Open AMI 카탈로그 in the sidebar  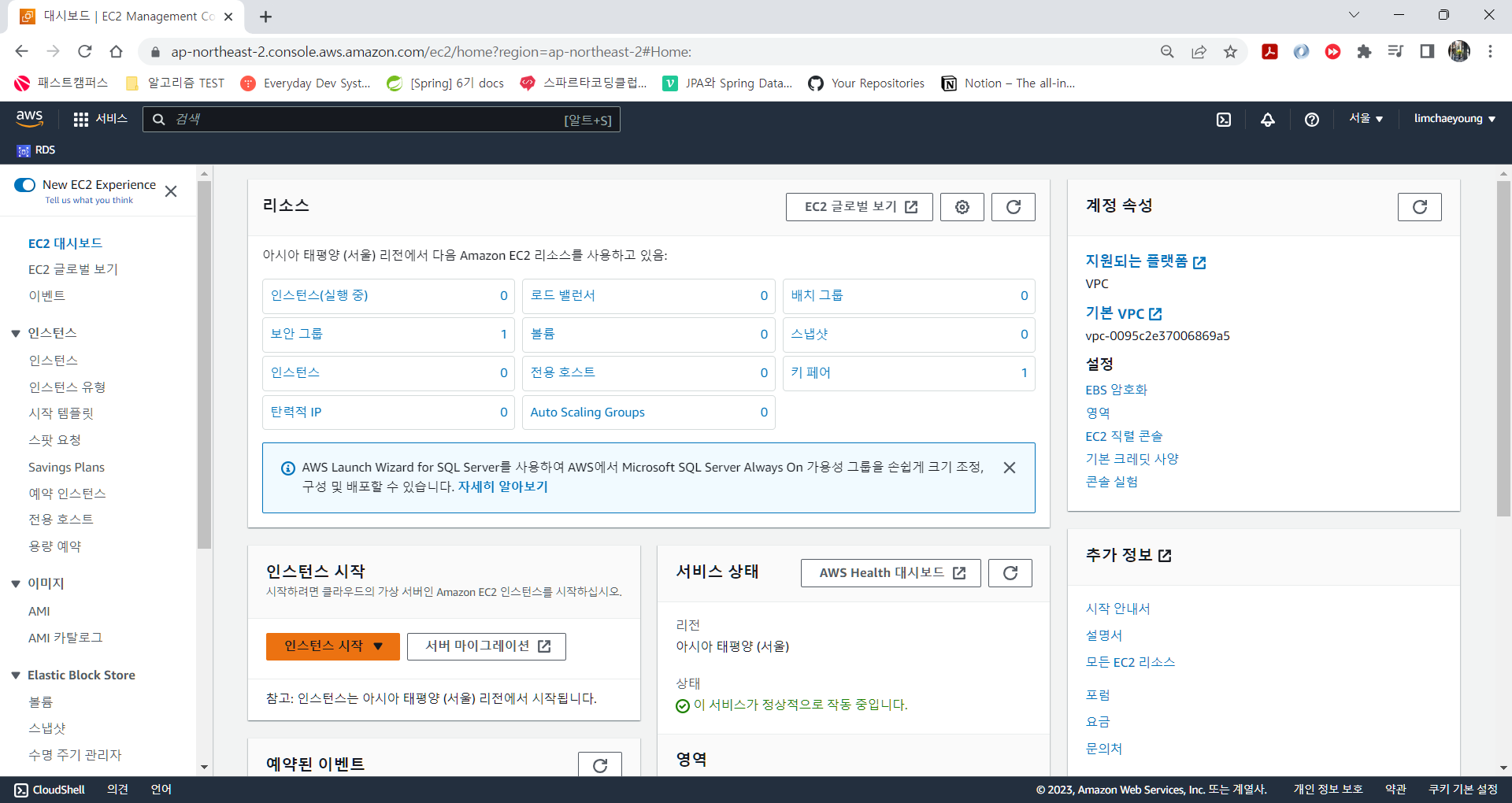65,638
